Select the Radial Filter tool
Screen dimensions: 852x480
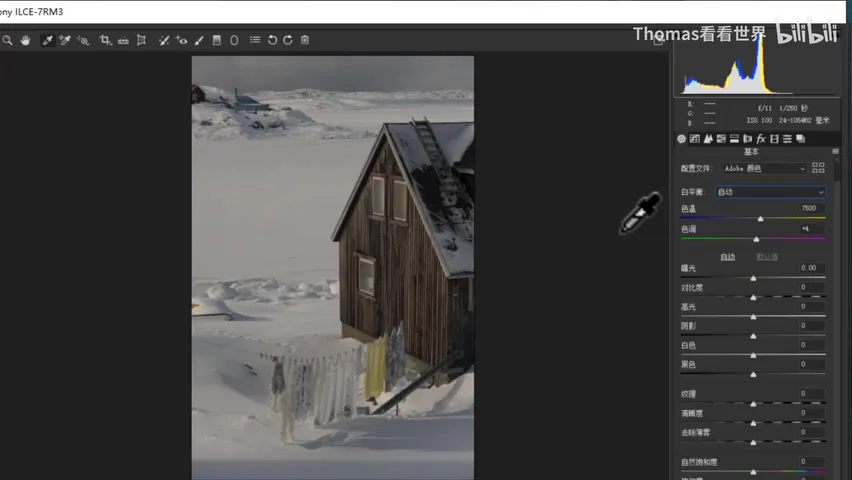coord(234,40)
